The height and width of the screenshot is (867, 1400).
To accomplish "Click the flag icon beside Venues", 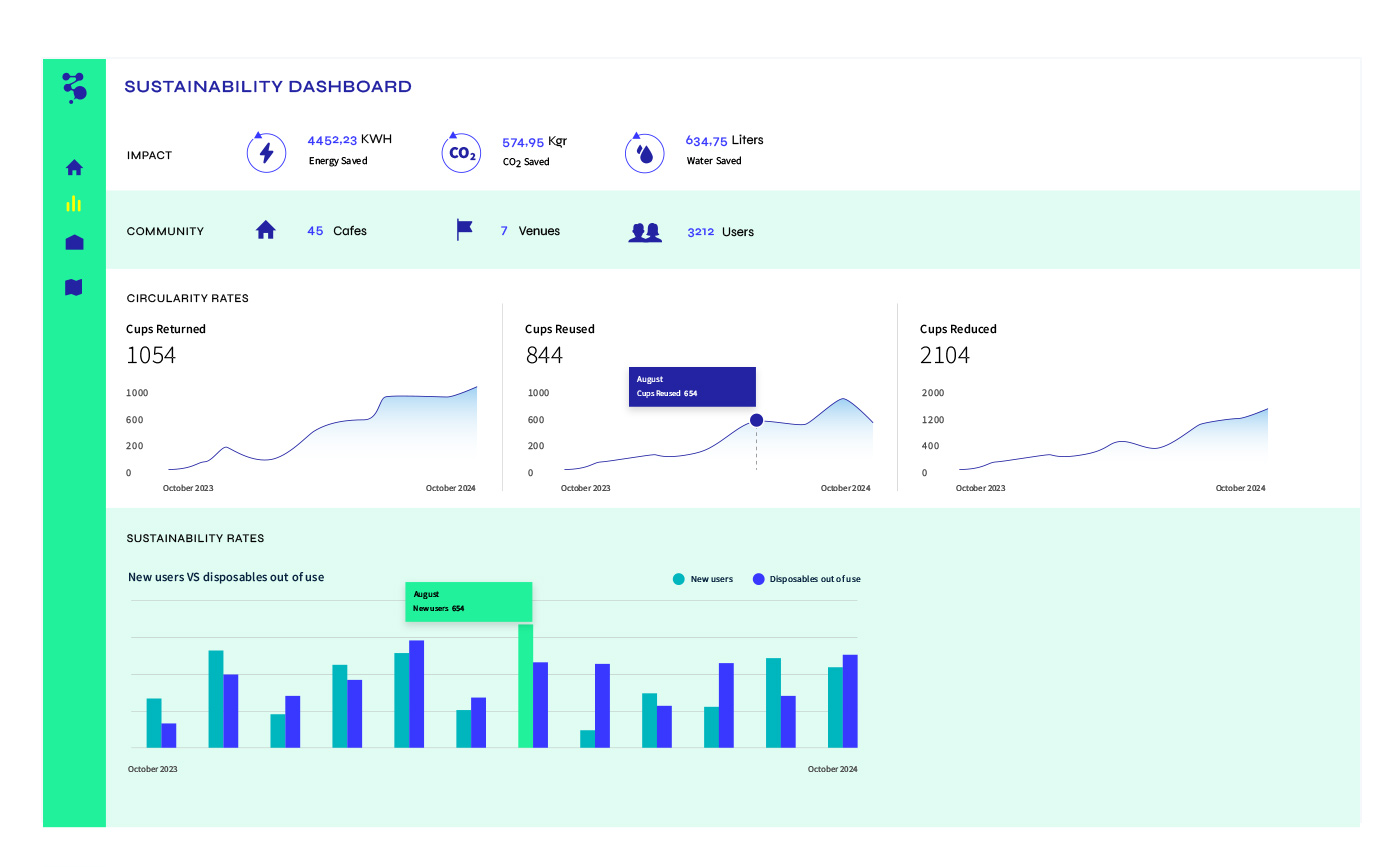I will click(x=464, y=230).
